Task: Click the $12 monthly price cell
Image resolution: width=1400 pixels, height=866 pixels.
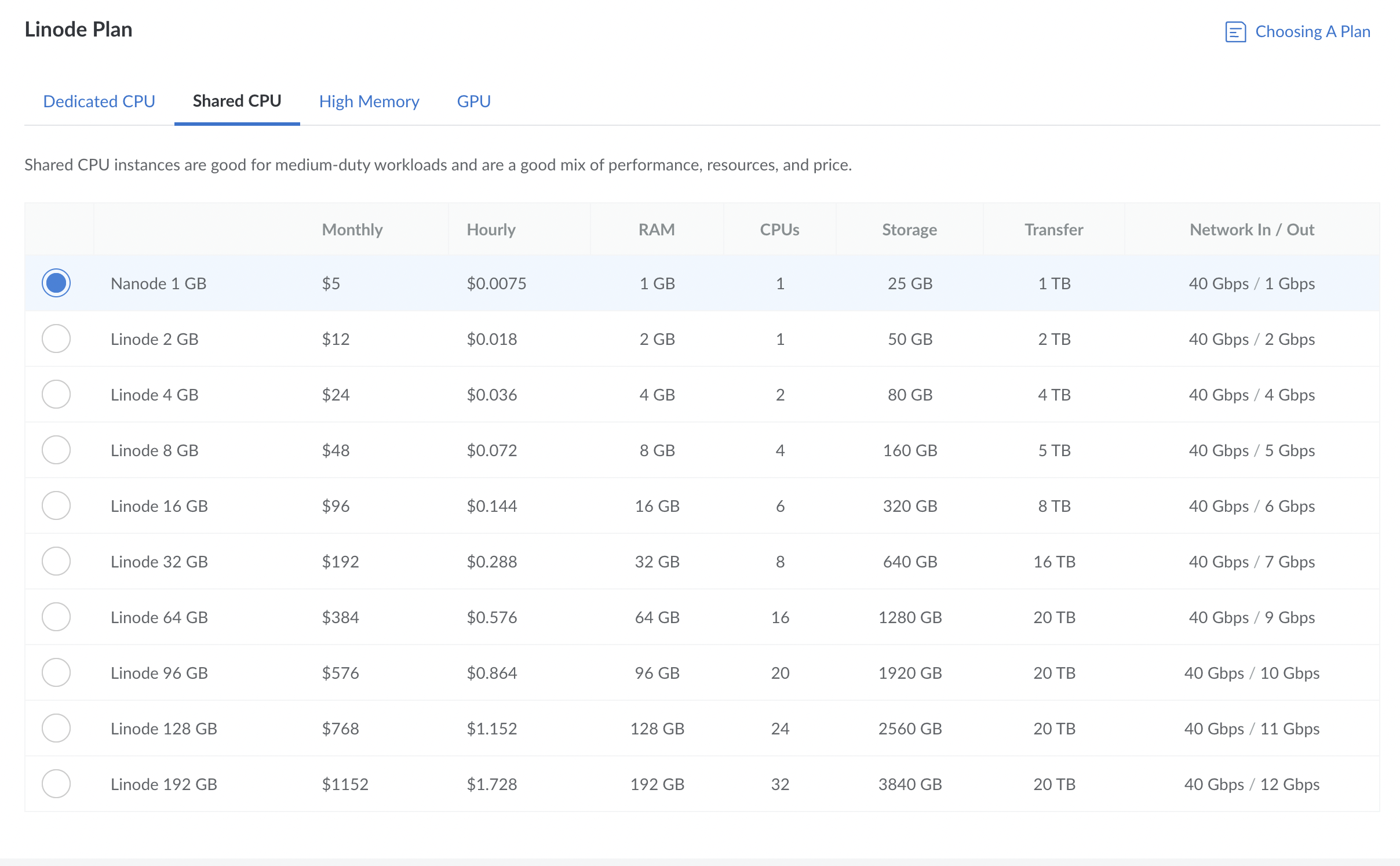Action: tap(336, 339)
